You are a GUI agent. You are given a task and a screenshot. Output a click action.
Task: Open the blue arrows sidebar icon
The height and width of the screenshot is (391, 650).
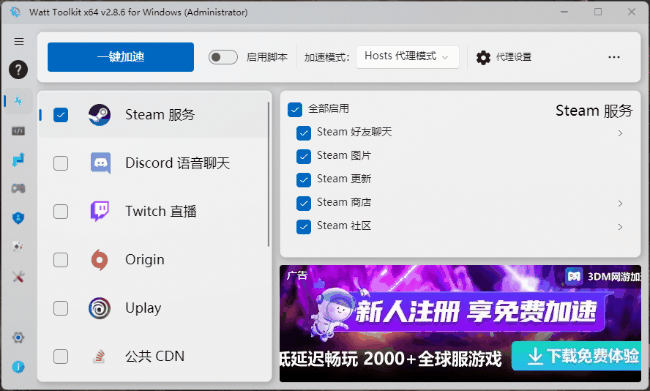coord(18,160)
